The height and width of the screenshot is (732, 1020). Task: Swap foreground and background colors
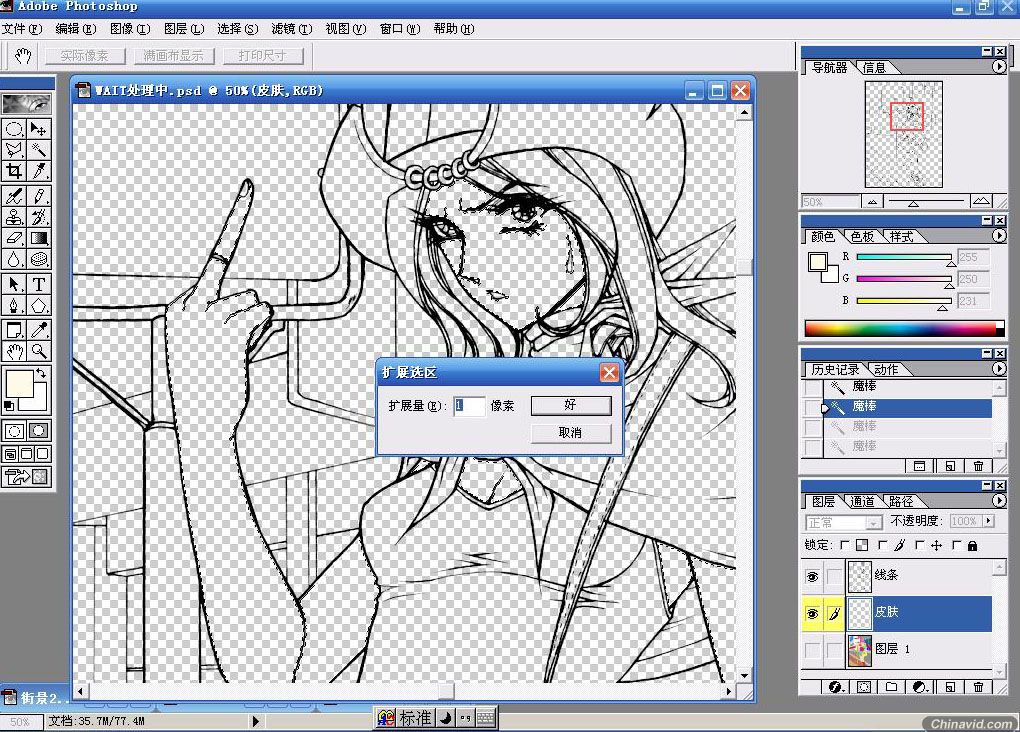[x=42, y=373]
